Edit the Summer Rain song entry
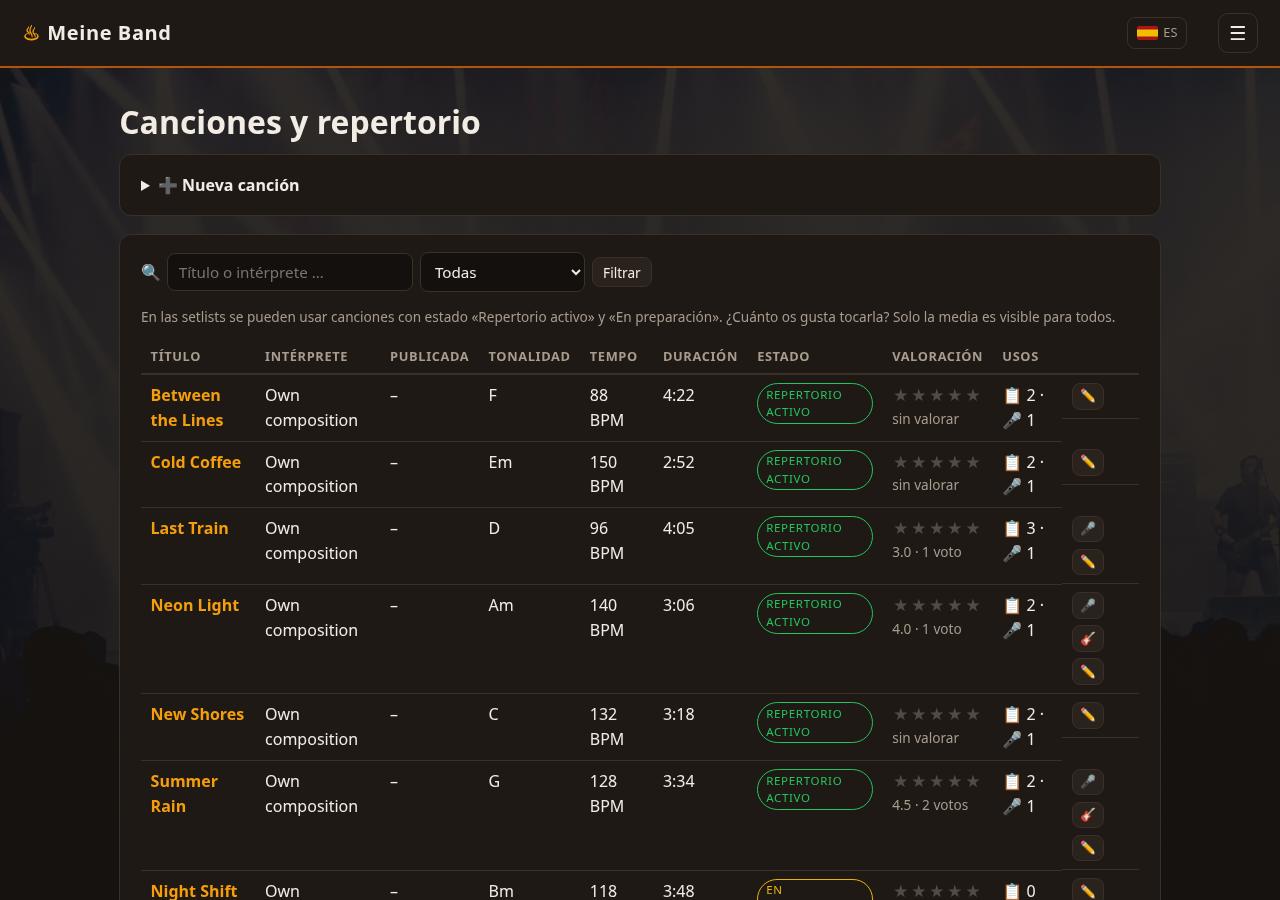 click(x=1087, y=848)
